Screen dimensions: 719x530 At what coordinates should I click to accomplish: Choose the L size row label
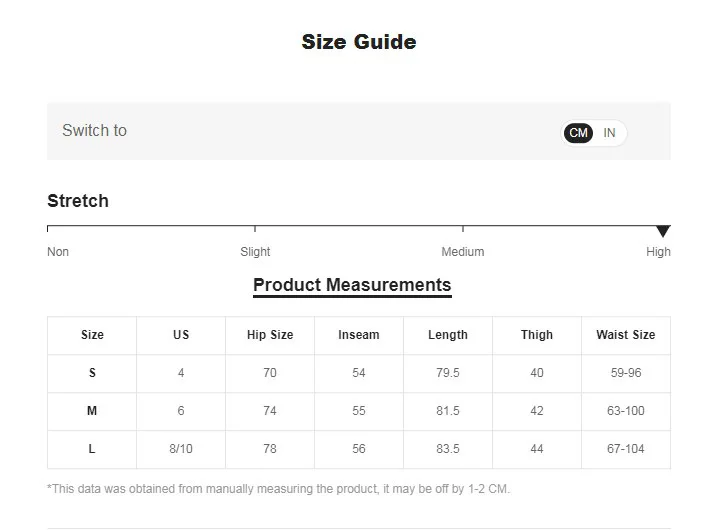[92, 449]
